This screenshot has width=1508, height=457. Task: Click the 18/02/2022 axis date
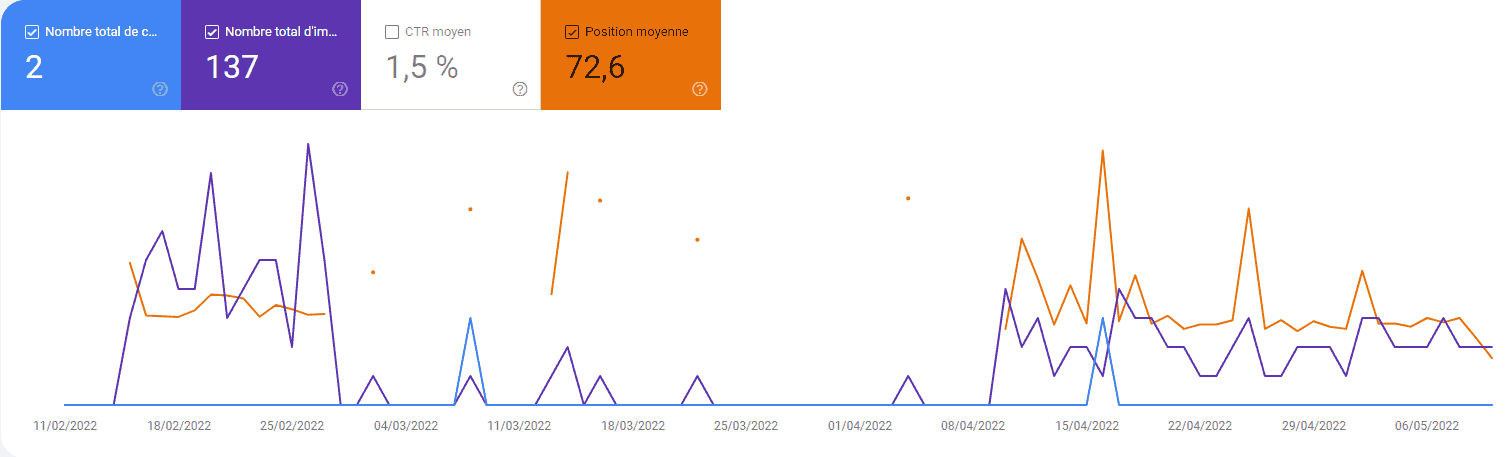[179, 425]
